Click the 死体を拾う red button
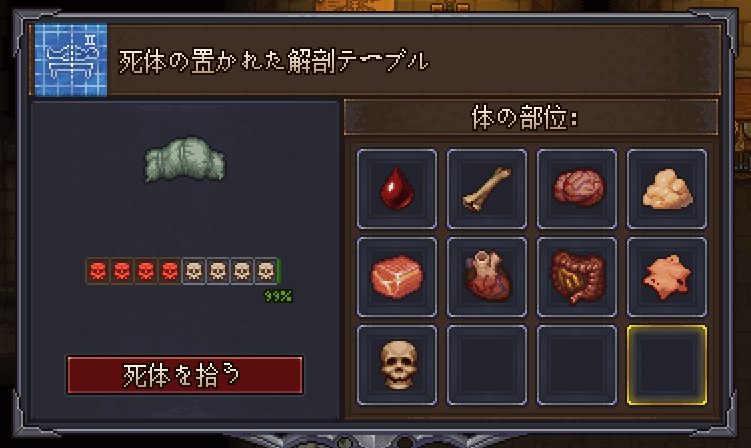 pos(185,375)
